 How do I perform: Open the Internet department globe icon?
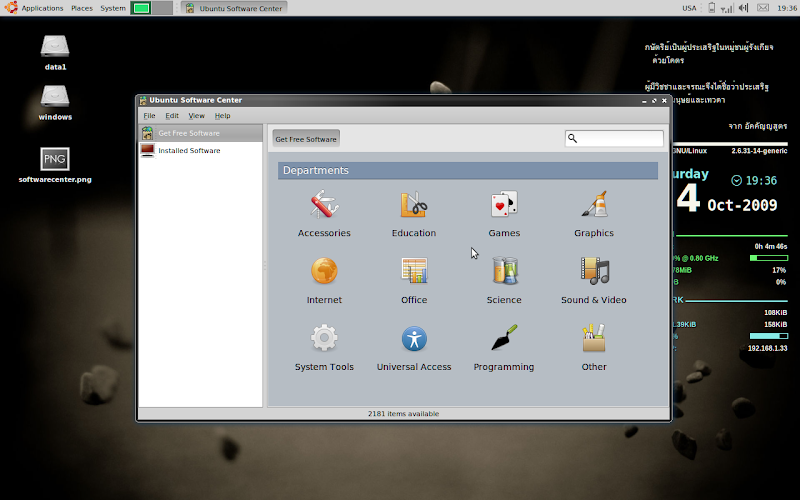324,271
